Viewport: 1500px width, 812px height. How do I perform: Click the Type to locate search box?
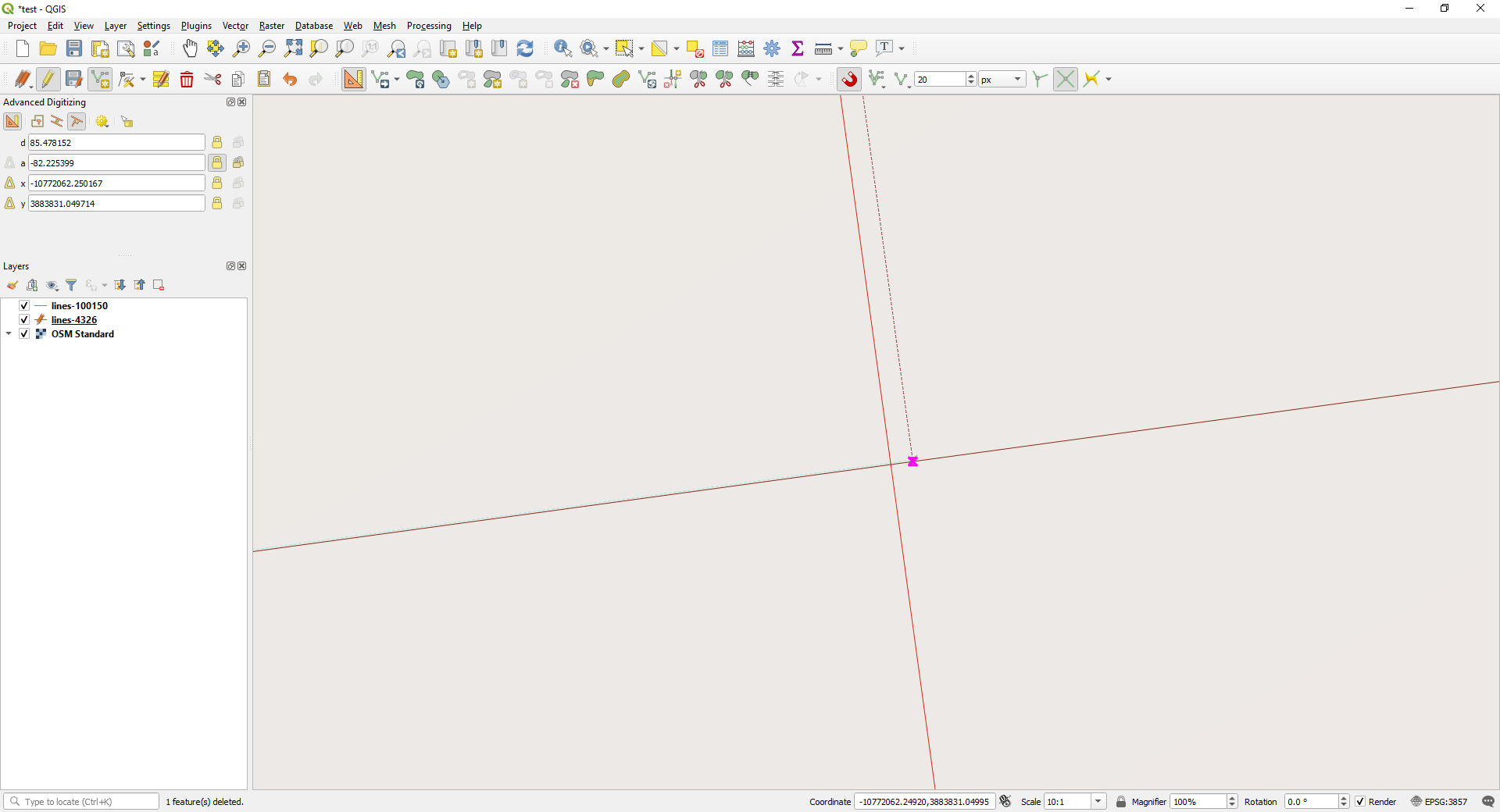pos(81,802)
